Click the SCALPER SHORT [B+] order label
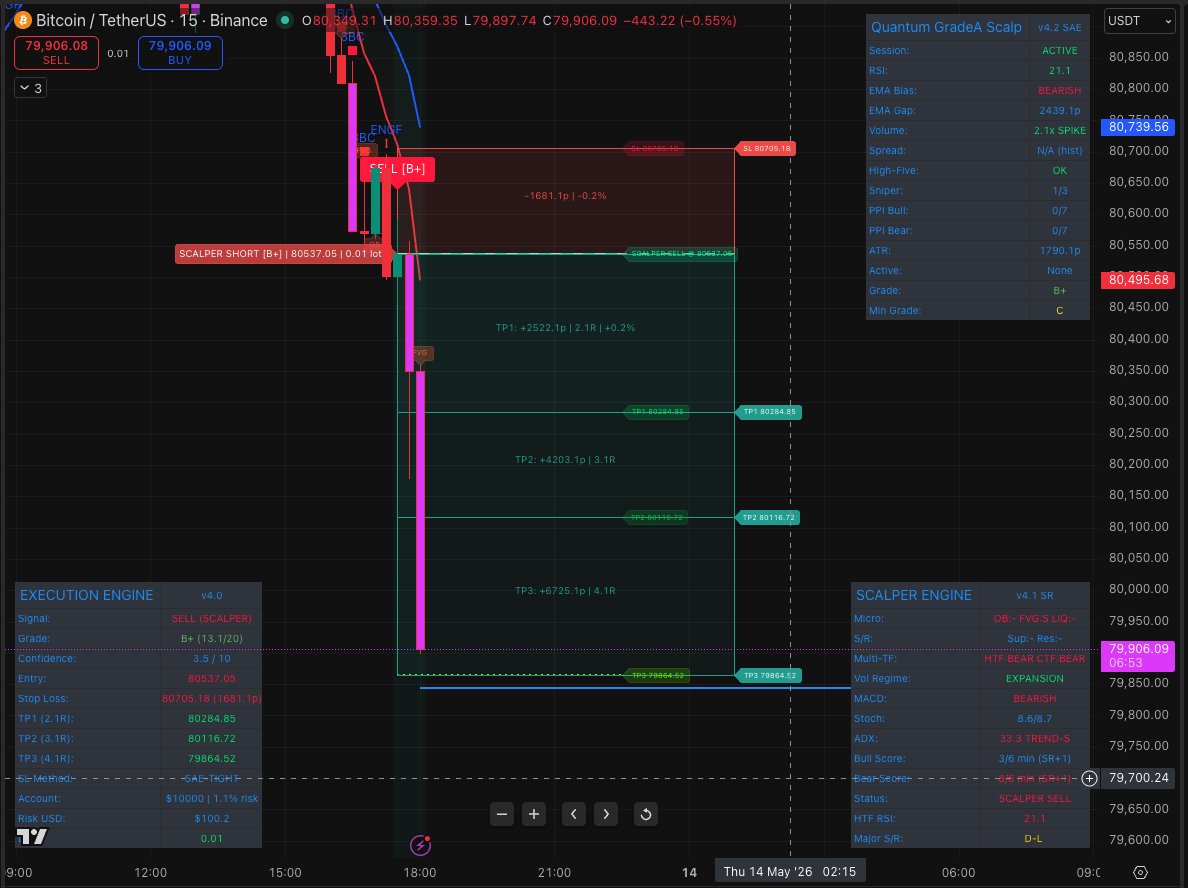This screenshot has width=1188, height=888. 280,254
